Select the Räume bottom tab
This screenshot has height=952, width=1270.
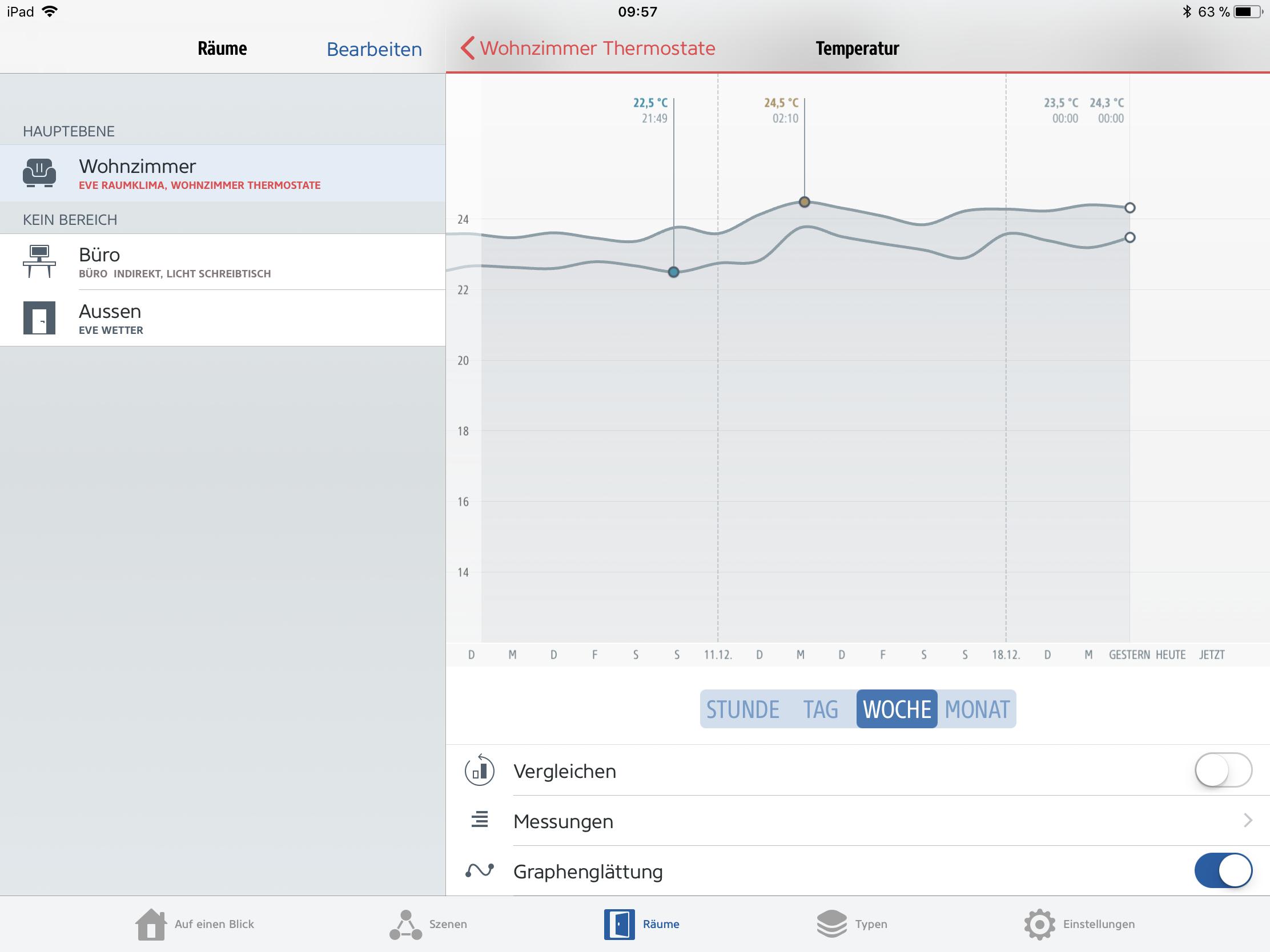[x=641, y=924]
